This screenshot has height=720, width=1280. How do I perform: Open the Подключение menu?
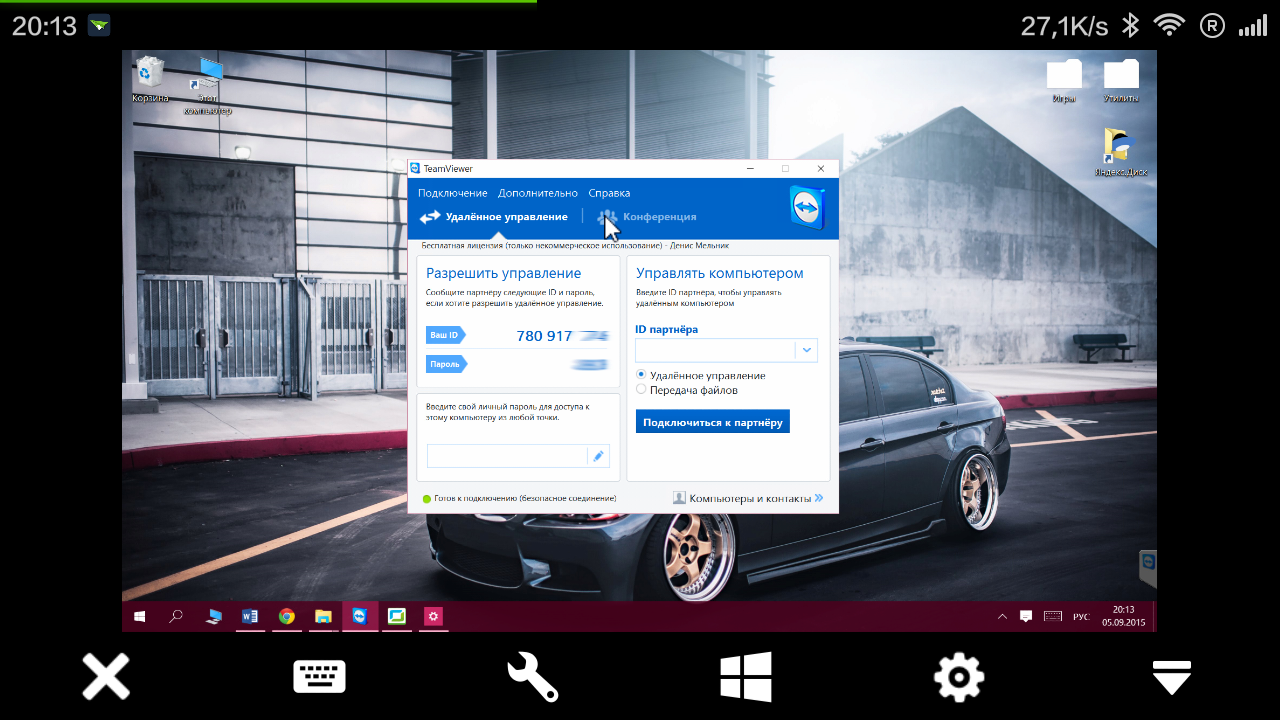click(453, 193)
